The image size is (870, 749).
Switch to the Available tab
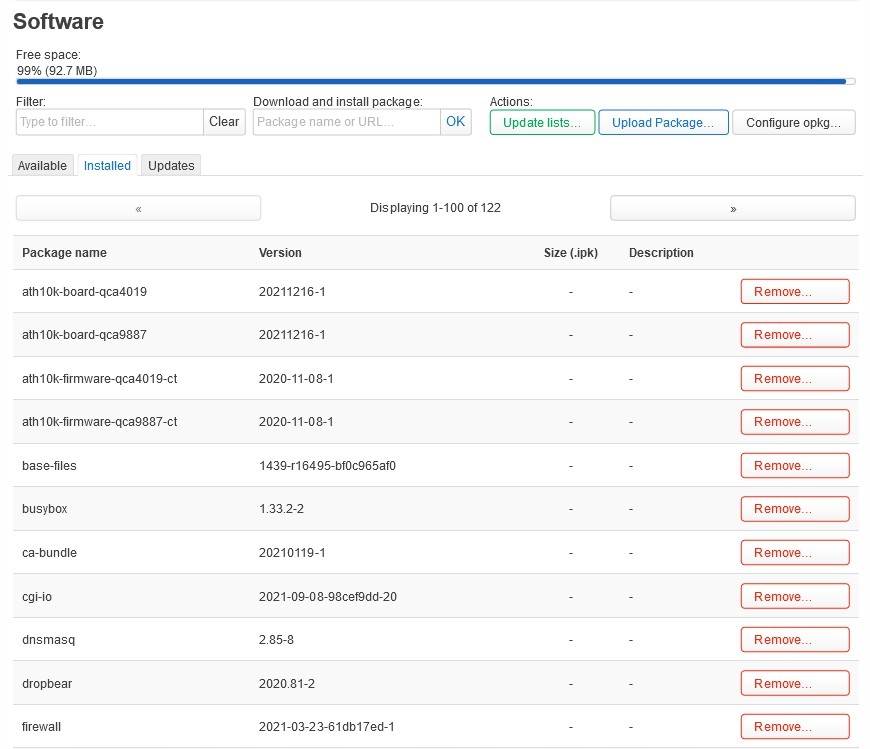tap(42, 166)
